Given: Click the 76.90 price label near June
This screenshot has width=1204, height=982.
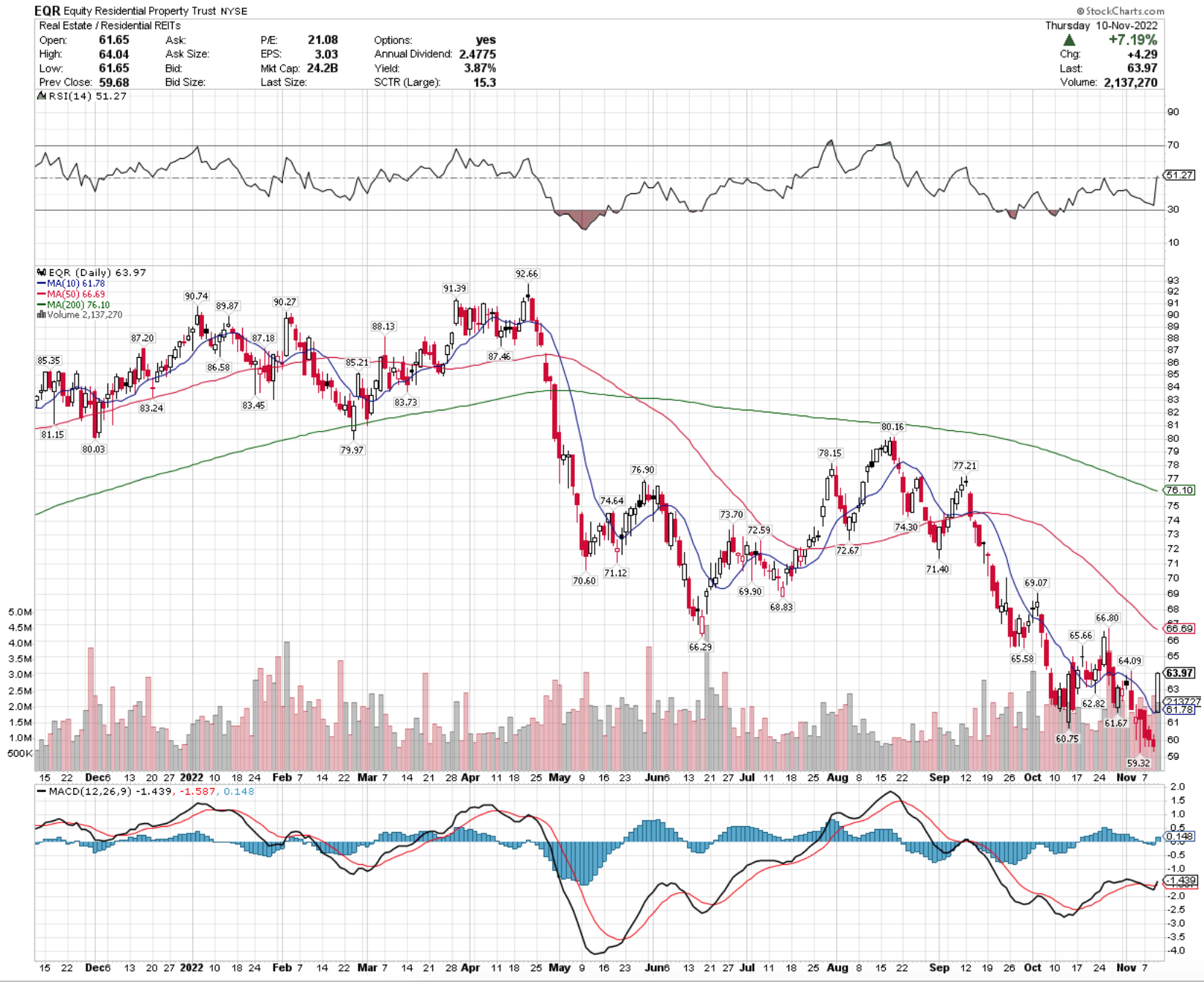Looking at the screenshot, I should coord(643,470).
